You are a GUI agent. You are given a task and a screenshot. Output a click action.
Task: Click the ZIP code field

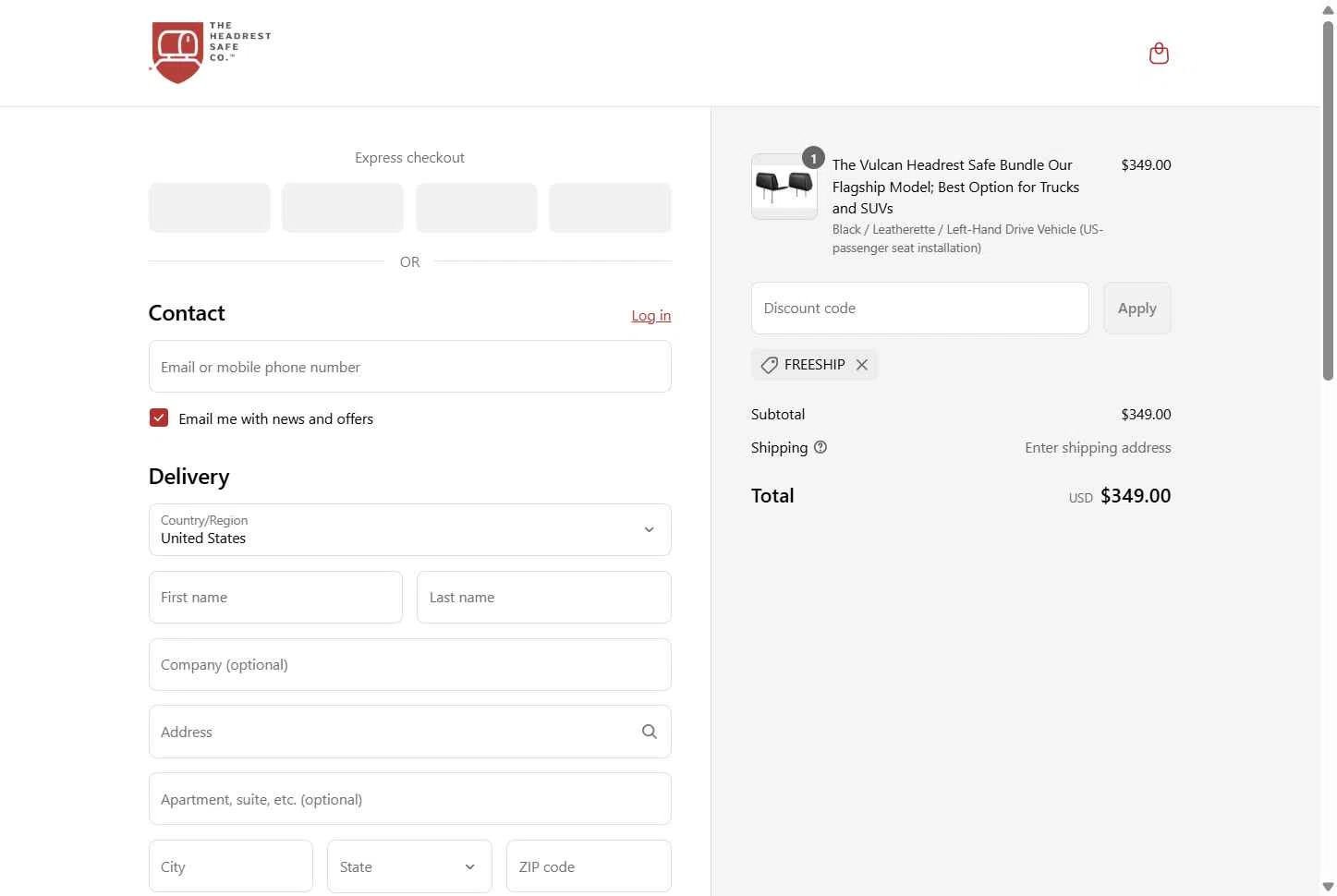(x=589, y=866)
